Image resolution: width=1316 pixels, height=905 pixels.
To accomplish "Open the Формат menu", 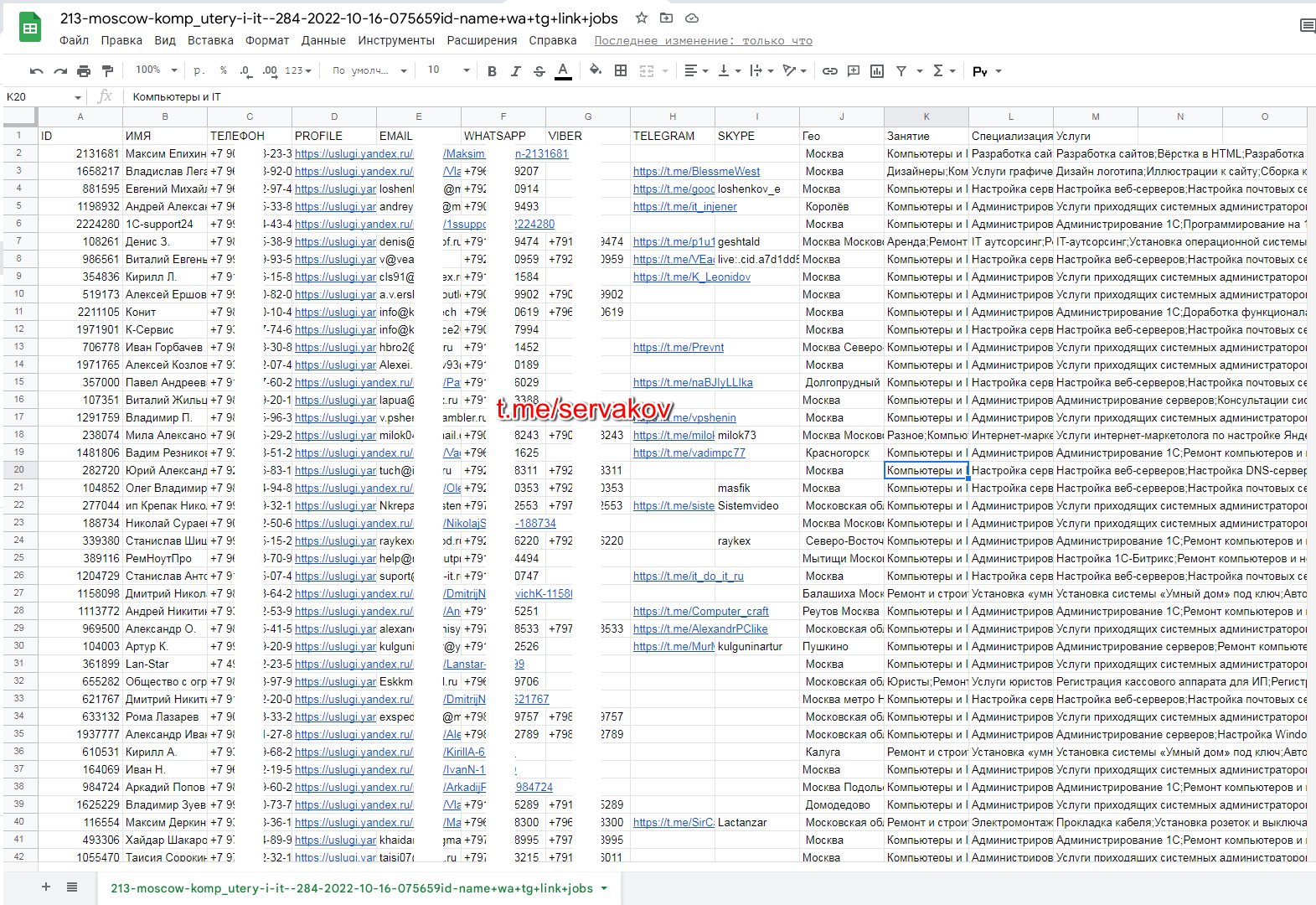I will pos(267,40).
